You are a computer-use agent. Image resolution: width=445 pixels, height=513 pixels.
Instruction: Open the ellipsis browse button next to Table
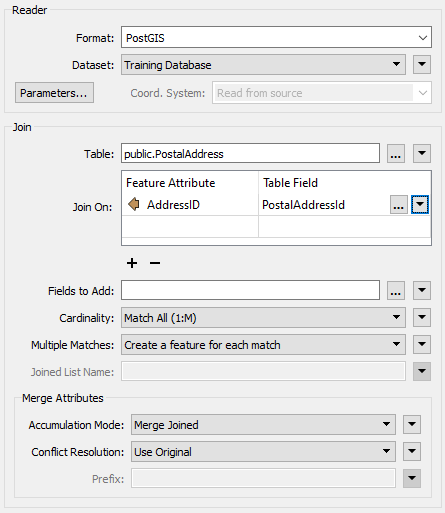point(396,154)
